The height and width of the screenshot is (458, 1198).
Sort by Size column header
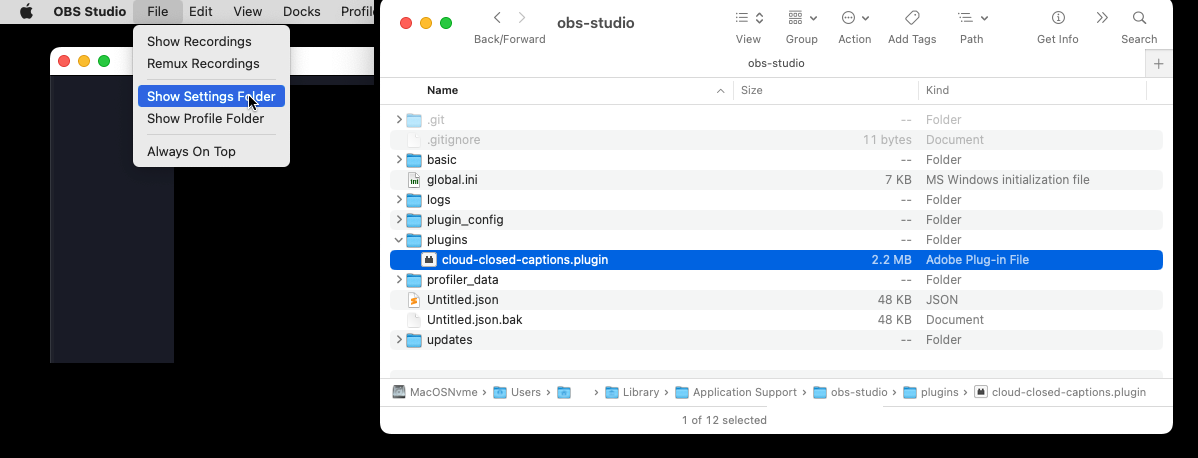pyautogui.click(x=752, y=90)
